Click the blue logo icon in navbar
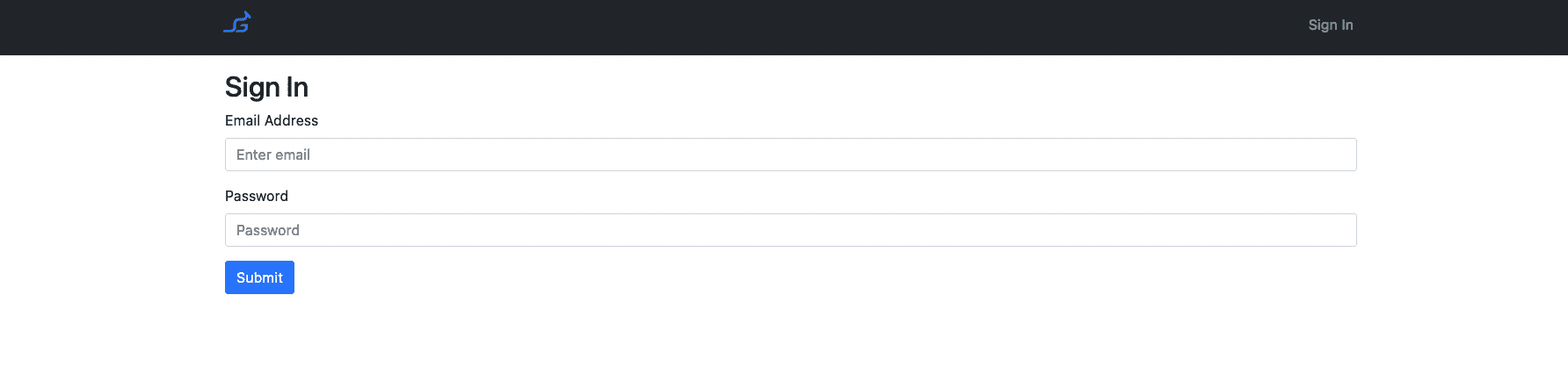The image size is (1568, 374). 237,23
